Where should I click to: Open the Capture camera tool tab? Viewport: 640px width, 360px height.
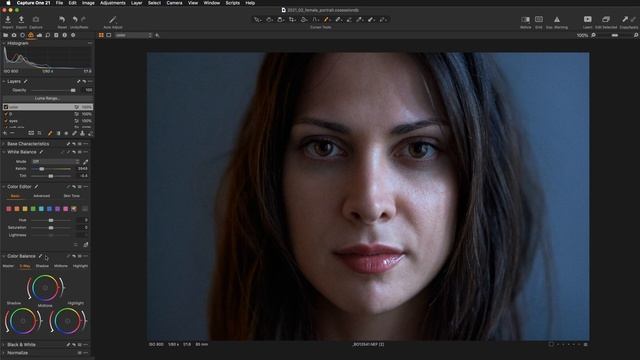(14, 36)
